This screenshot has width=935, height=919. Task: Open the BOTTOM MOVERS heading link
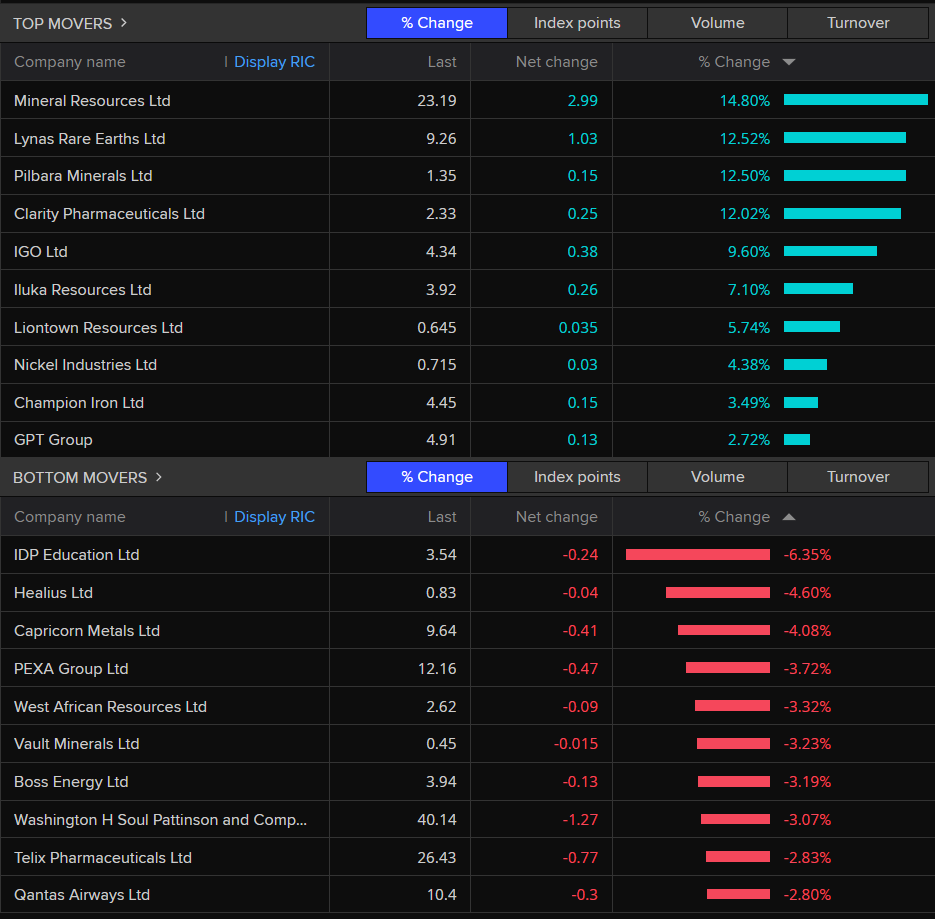(87, 478)
